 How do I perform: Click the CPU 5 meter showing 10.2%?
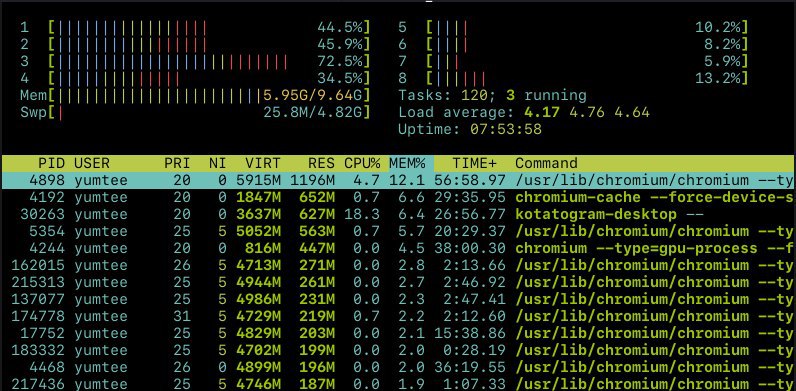tap(587, 27)
